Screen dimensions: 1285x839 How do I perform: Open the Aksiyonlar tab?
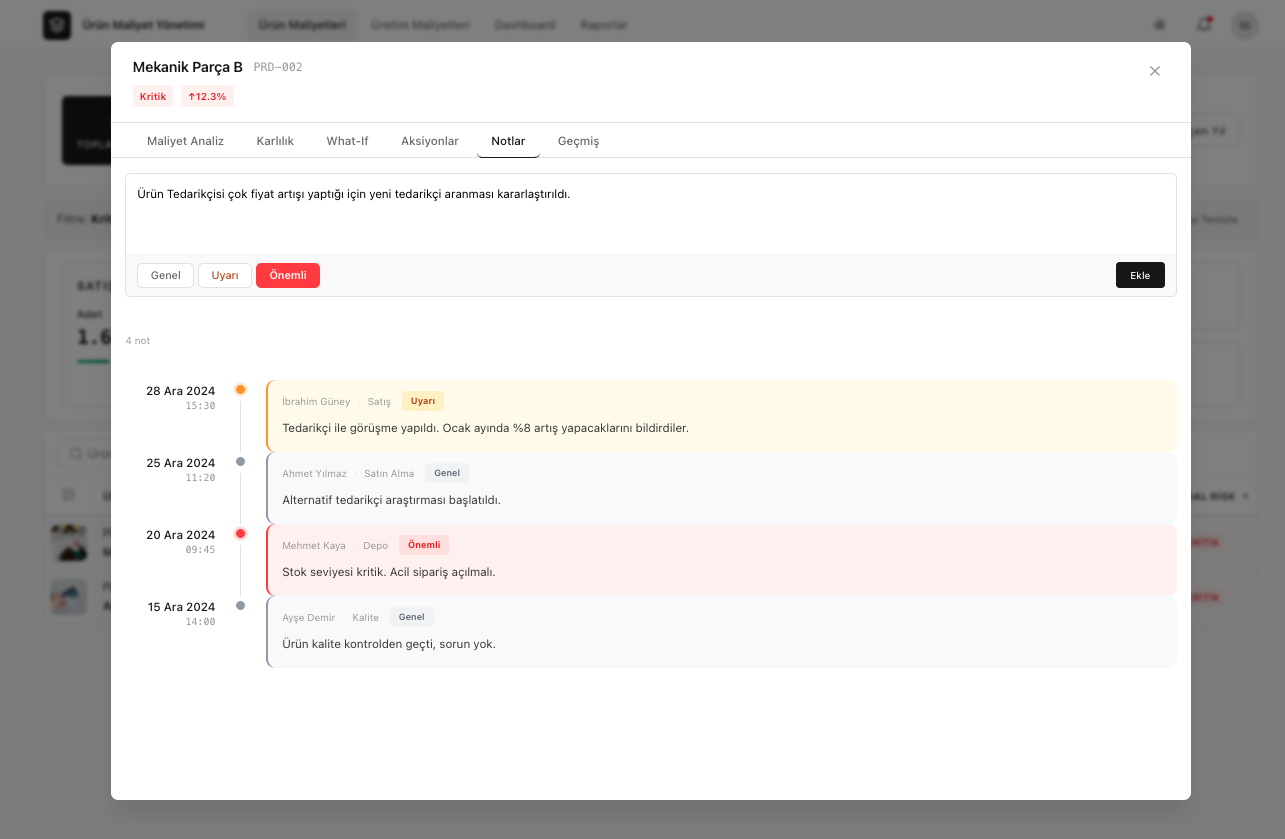(x=430, y=141)
